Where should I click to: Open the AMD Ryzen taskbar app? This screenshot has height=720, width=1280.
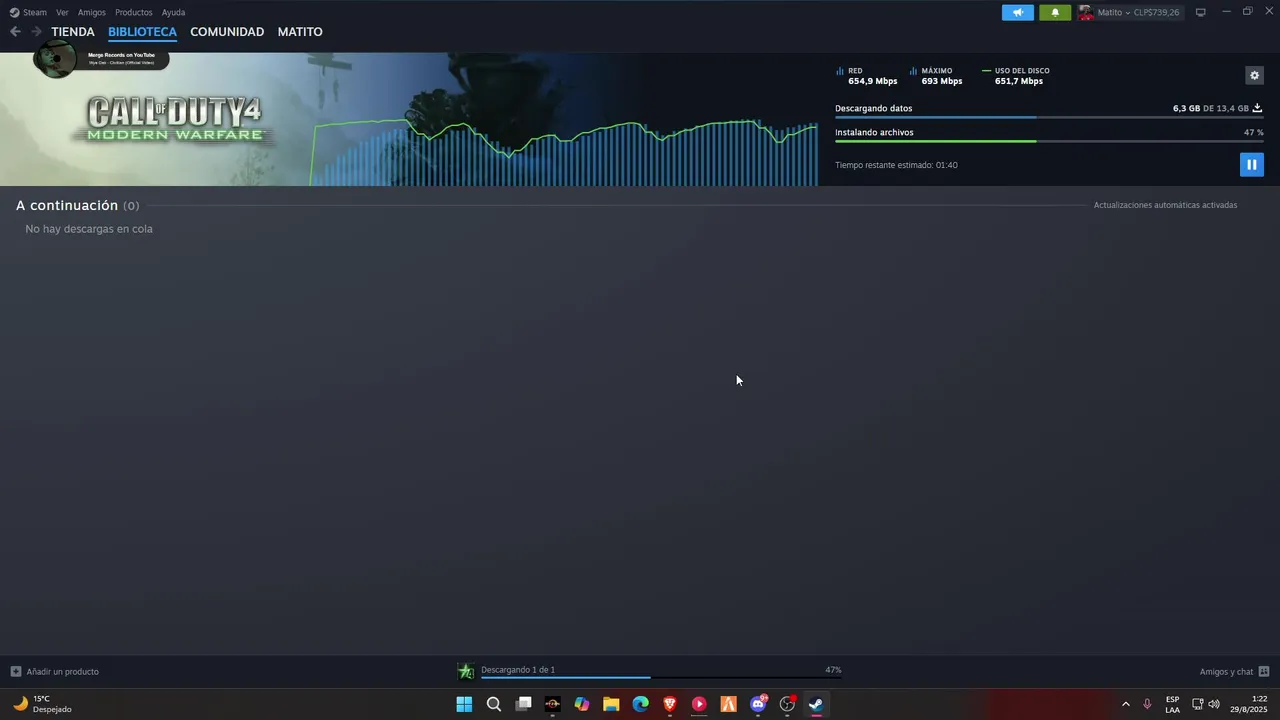[552, 704]
